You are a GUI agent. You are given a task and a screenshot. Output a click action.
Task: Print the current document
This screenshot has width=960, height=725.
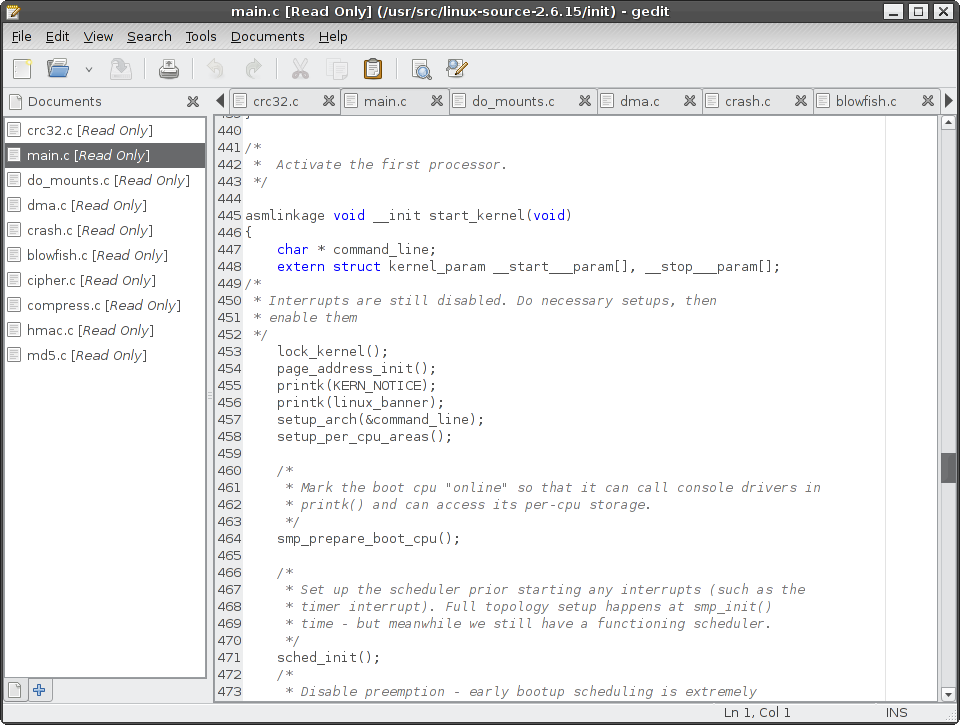point(168,69)
